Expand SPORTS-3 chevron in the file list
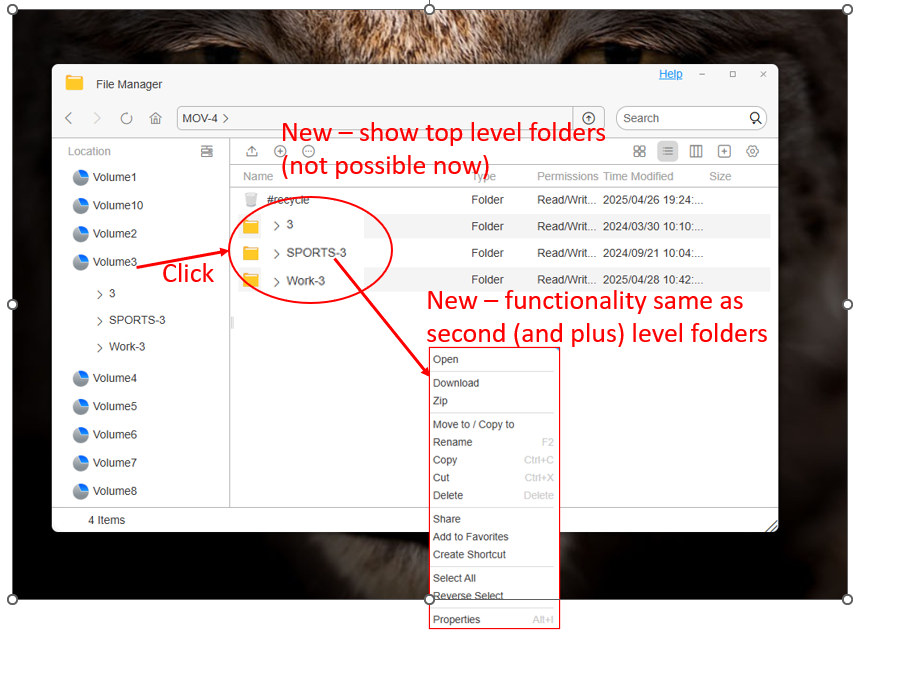This screenshot has height=689, width=911. [277, 254]
